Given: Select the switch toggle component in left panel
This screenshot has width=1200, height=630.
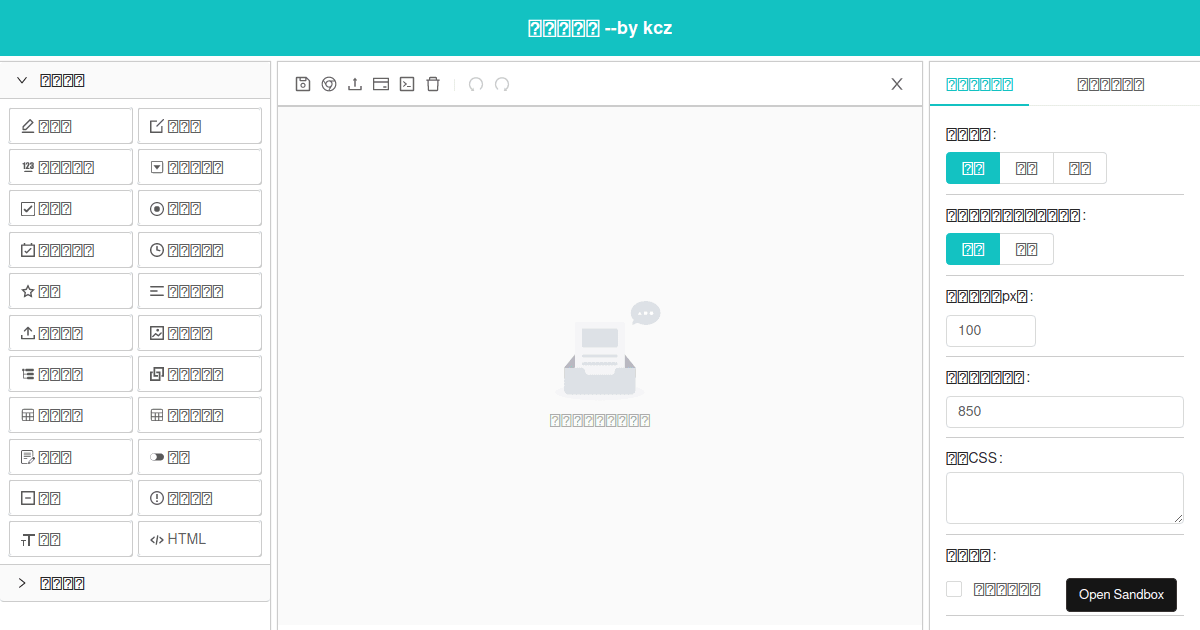Looking at the screenshot, I should point(199,456).
